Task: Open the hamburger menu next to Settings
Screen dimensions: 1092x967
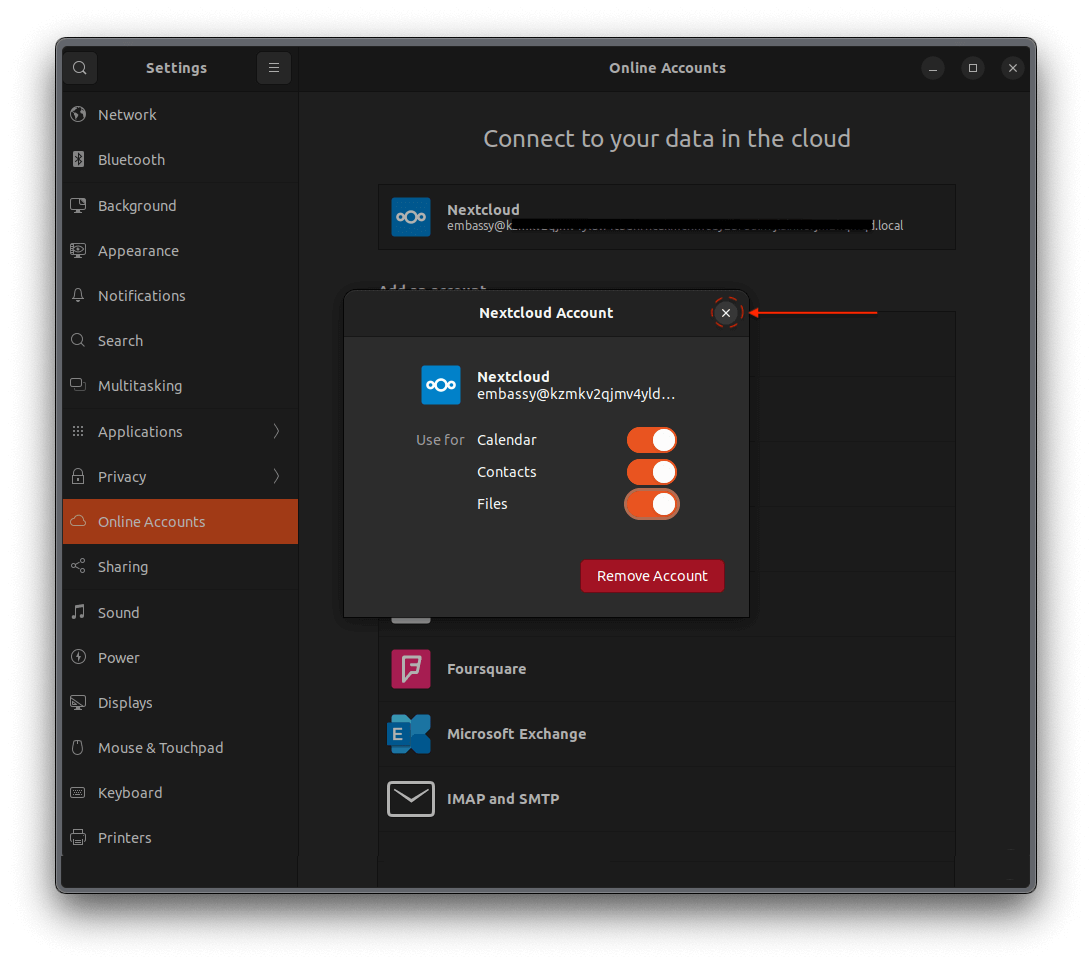Action: (x=274, y=67)
